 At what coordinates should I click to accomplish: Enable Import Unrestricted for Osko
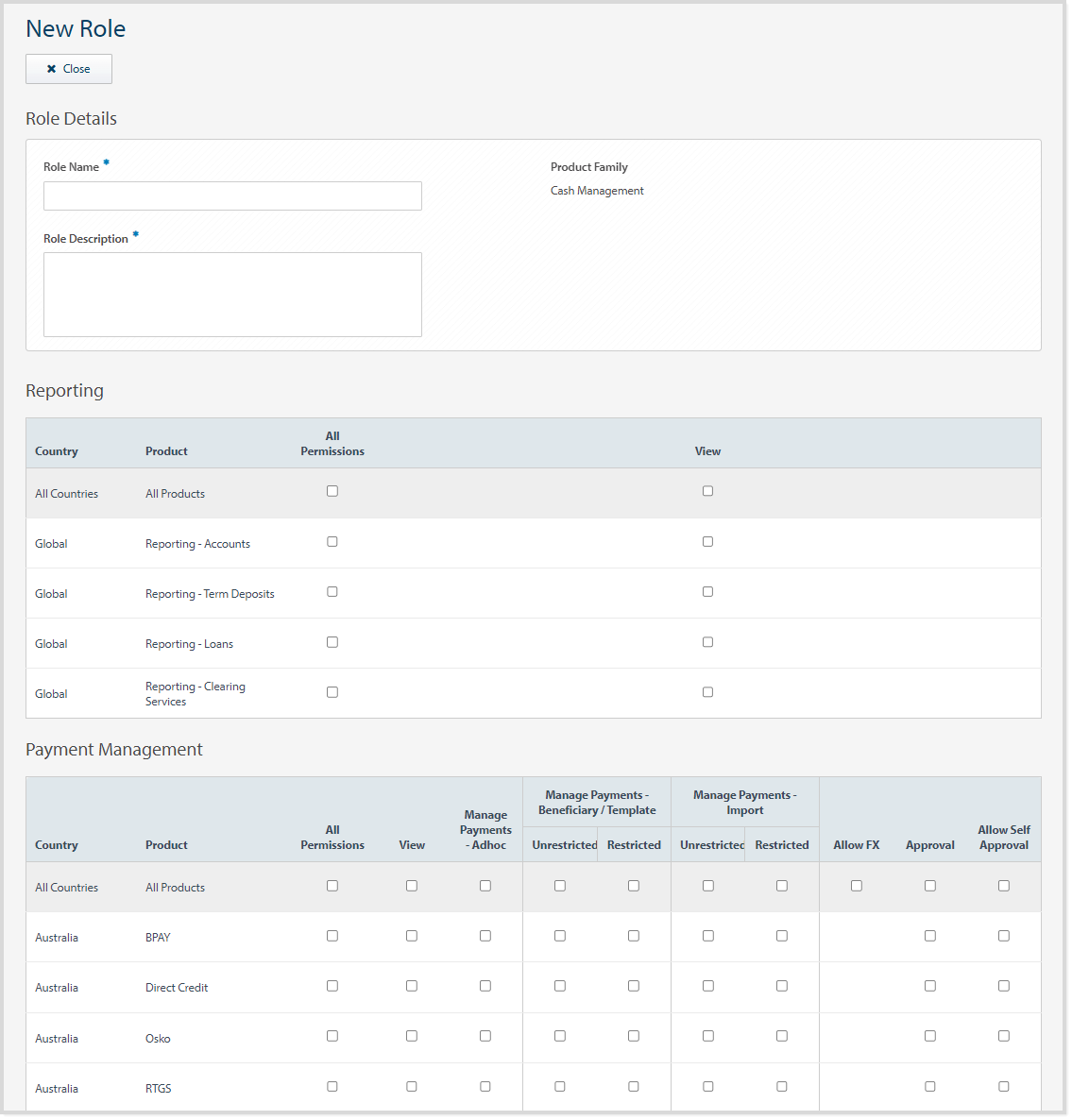tap(708, 1036)
